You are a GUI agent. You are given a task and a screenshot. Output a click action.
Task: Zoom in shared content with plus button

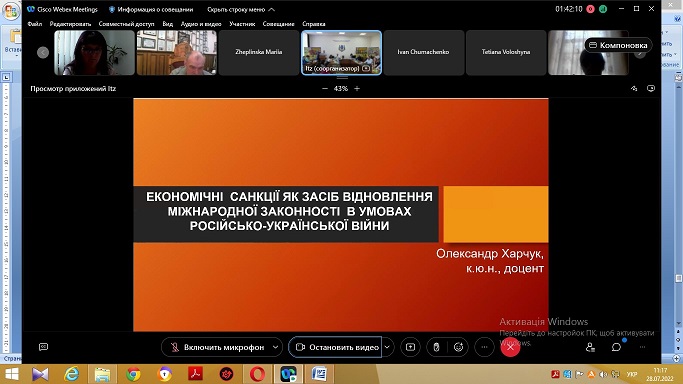(357, 88)
